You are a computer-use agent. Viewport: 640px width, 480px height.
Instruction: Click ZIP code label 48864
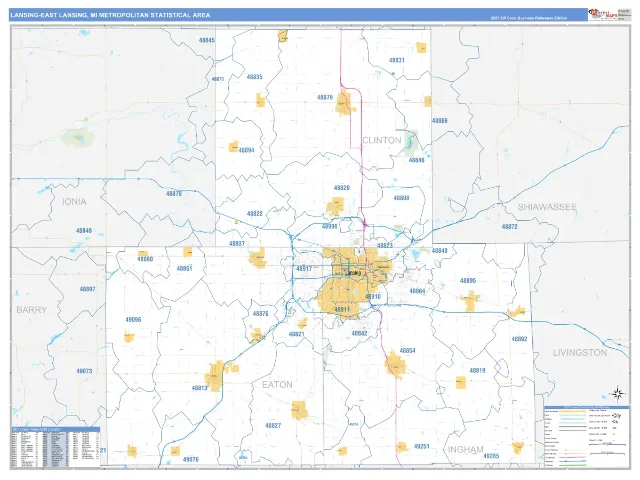point(417,291)
